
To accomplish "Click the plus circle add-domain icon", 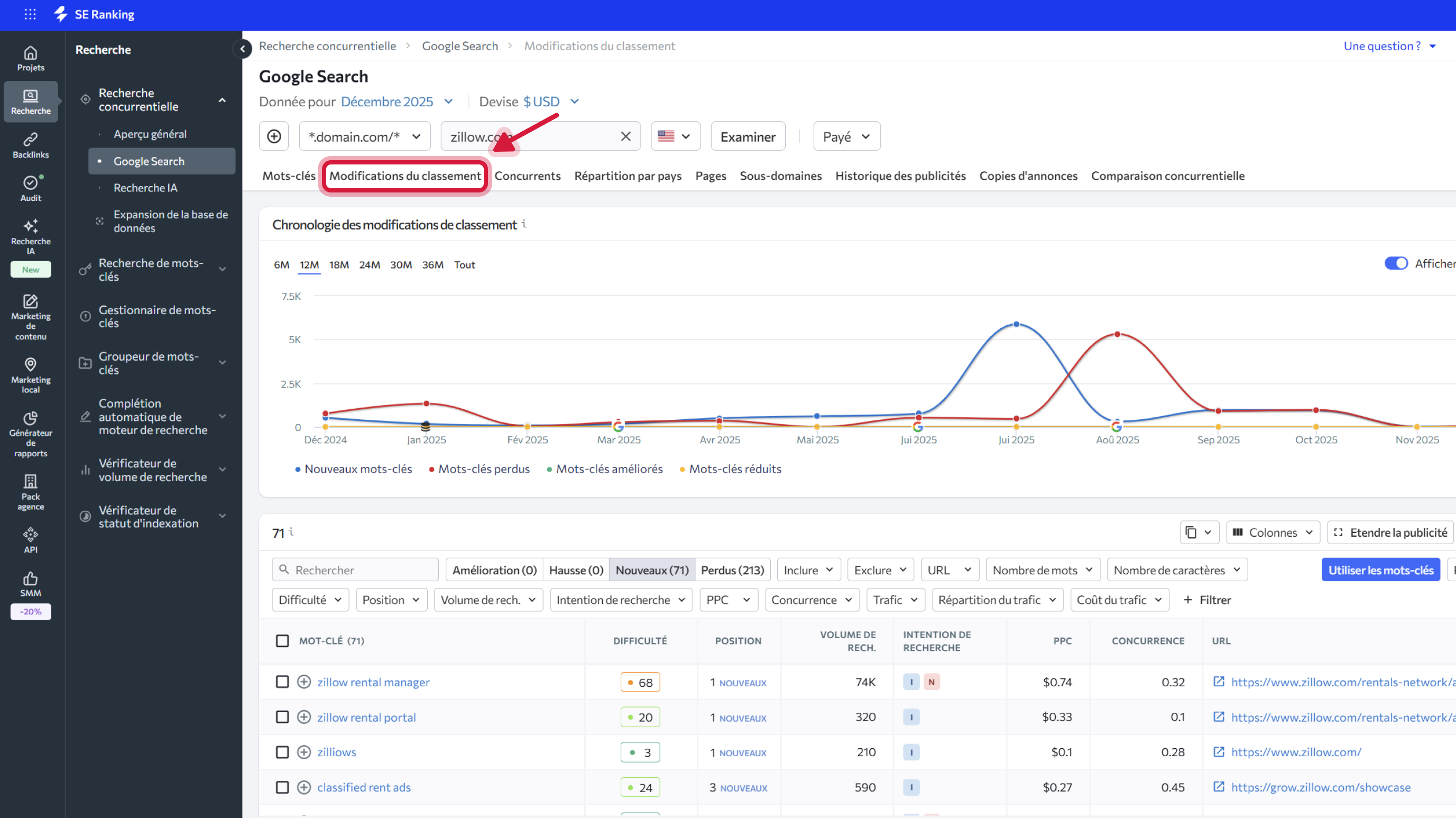I will coord(274,136).
